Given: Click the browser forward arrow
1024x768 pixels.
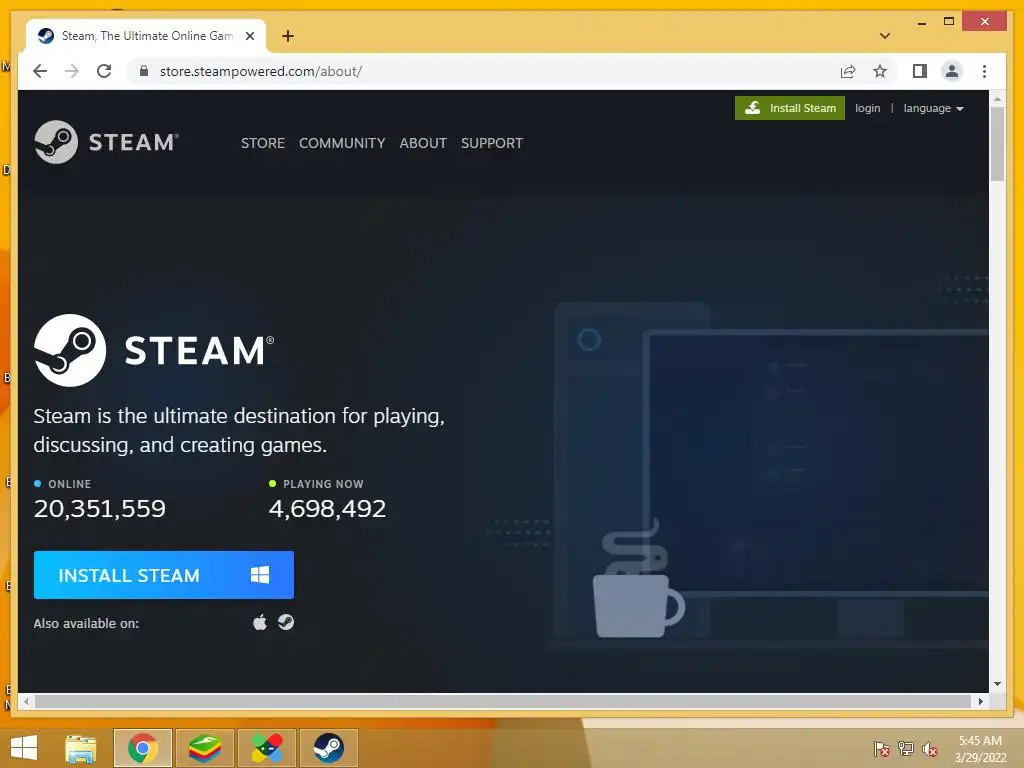Looking at the screenshot, I should [x=72, y=71].
